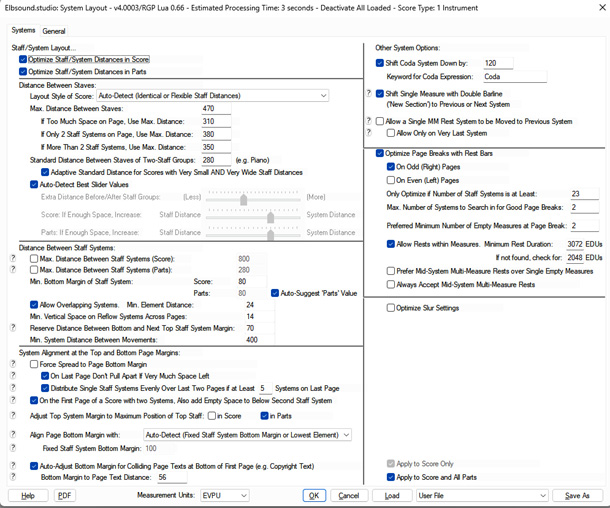The height and width of the screenshot is (508, 610).
Task: Click help icon beside Shift Single Measure with Double Barline
Action: click(369, 93)
